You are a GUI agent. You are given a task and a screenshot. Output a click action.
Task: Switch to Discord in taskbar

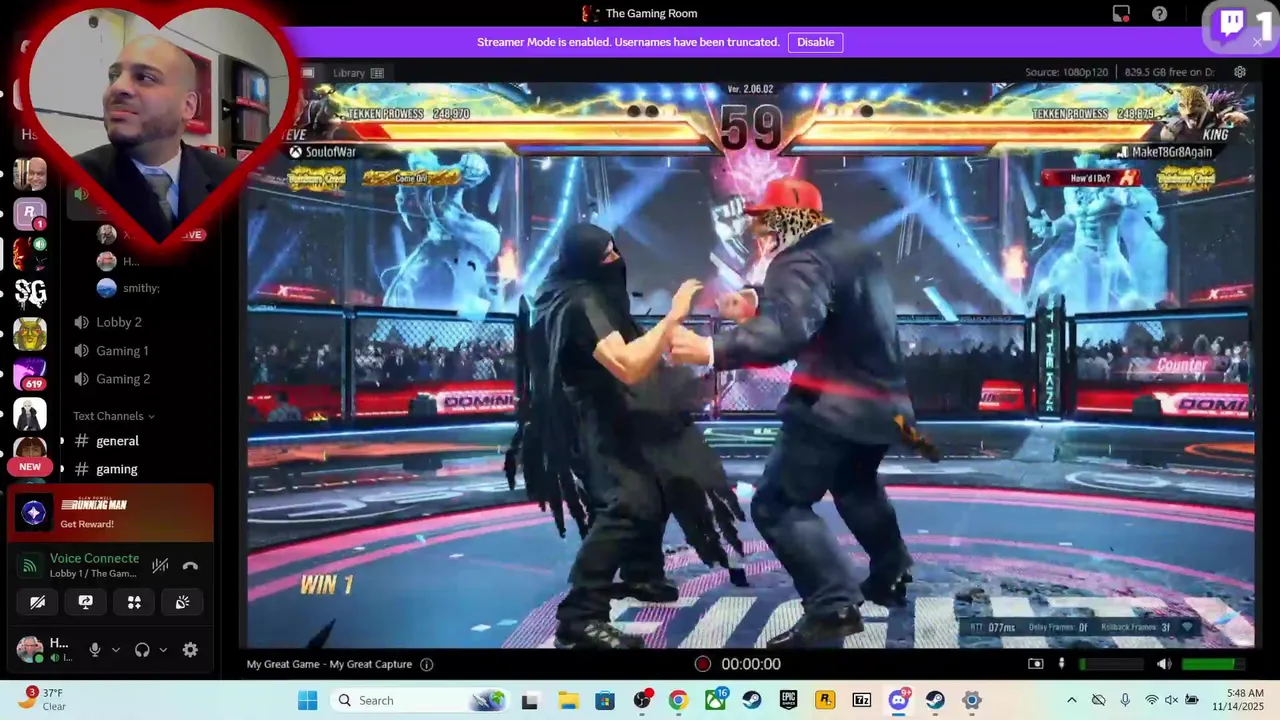point(898,700)
